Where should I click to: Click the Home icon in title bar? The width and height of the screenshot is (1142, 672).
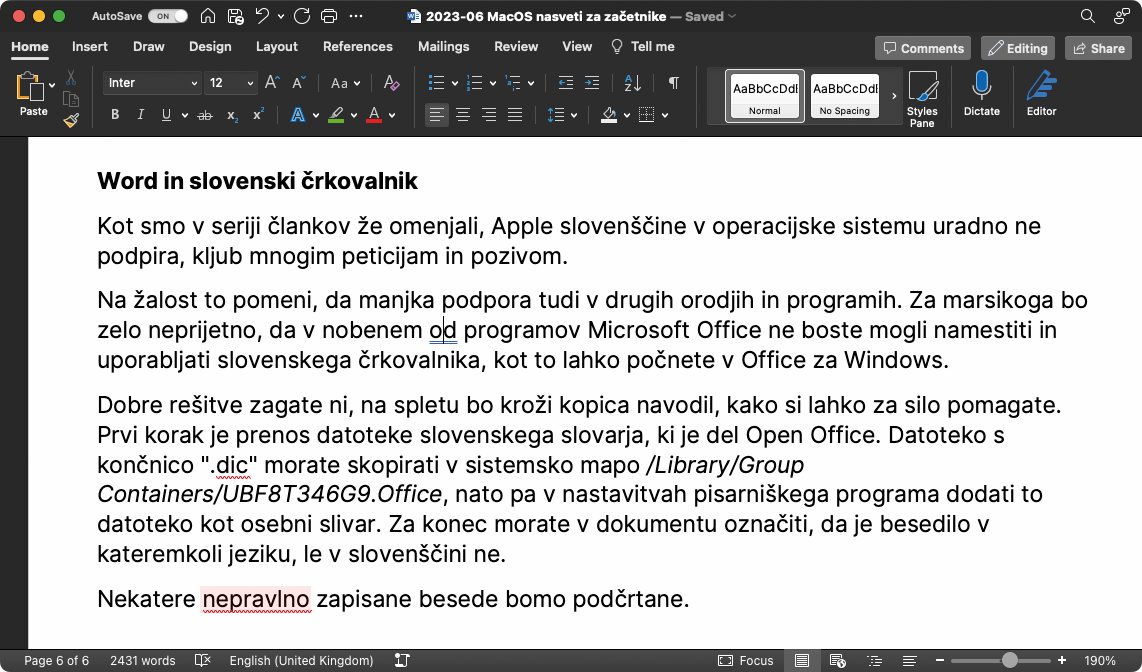pyautogui.click(x=208, y=16)
